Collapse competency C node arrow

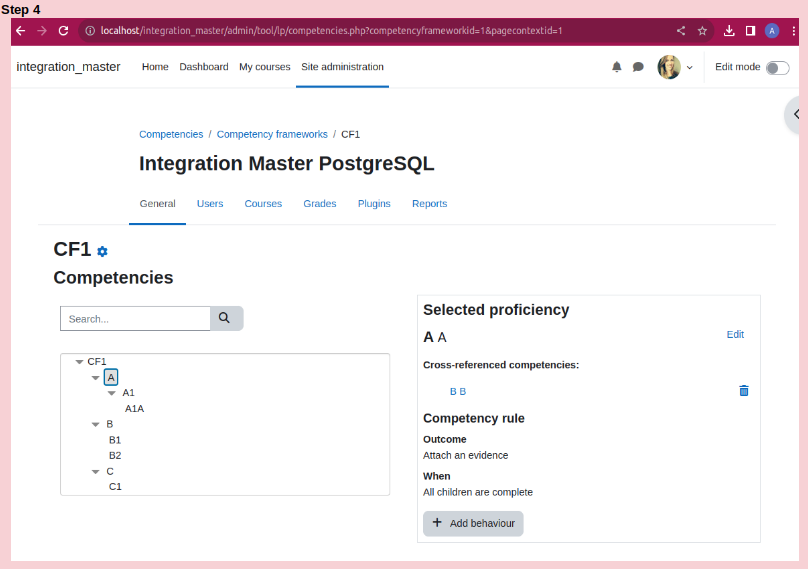pyautogui.click(x=95, y=472)
